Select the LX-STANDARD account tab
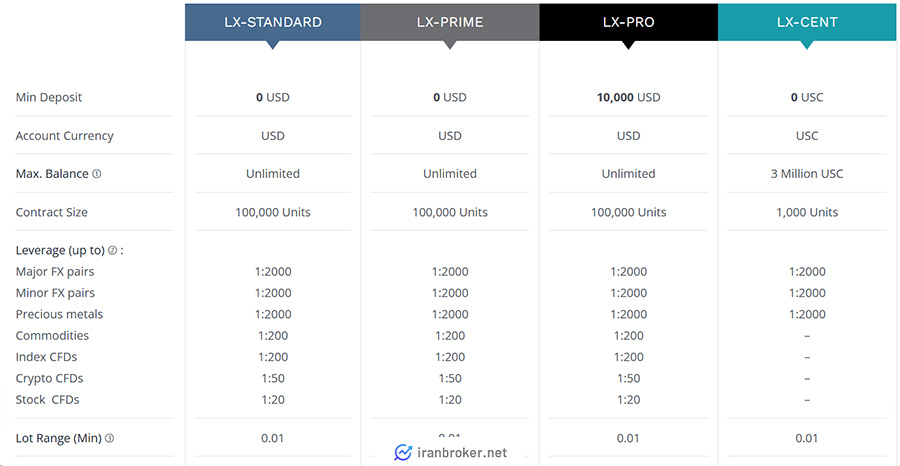900x466 pixels. 273,22
